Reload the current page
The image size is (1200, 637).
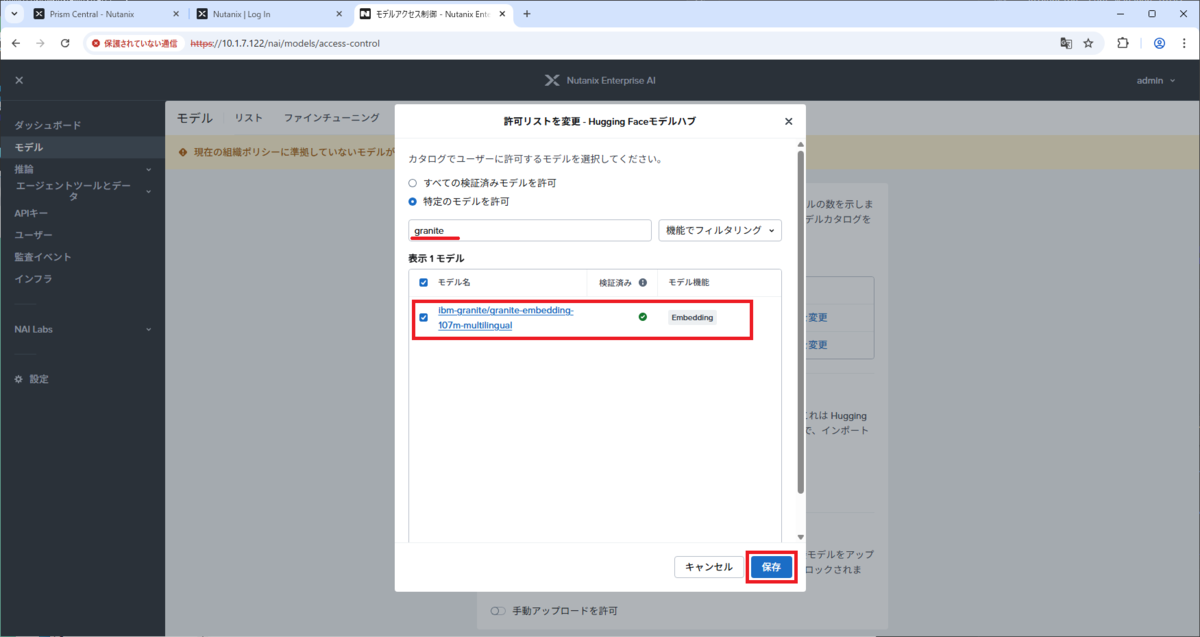click(x=65, y=43)
